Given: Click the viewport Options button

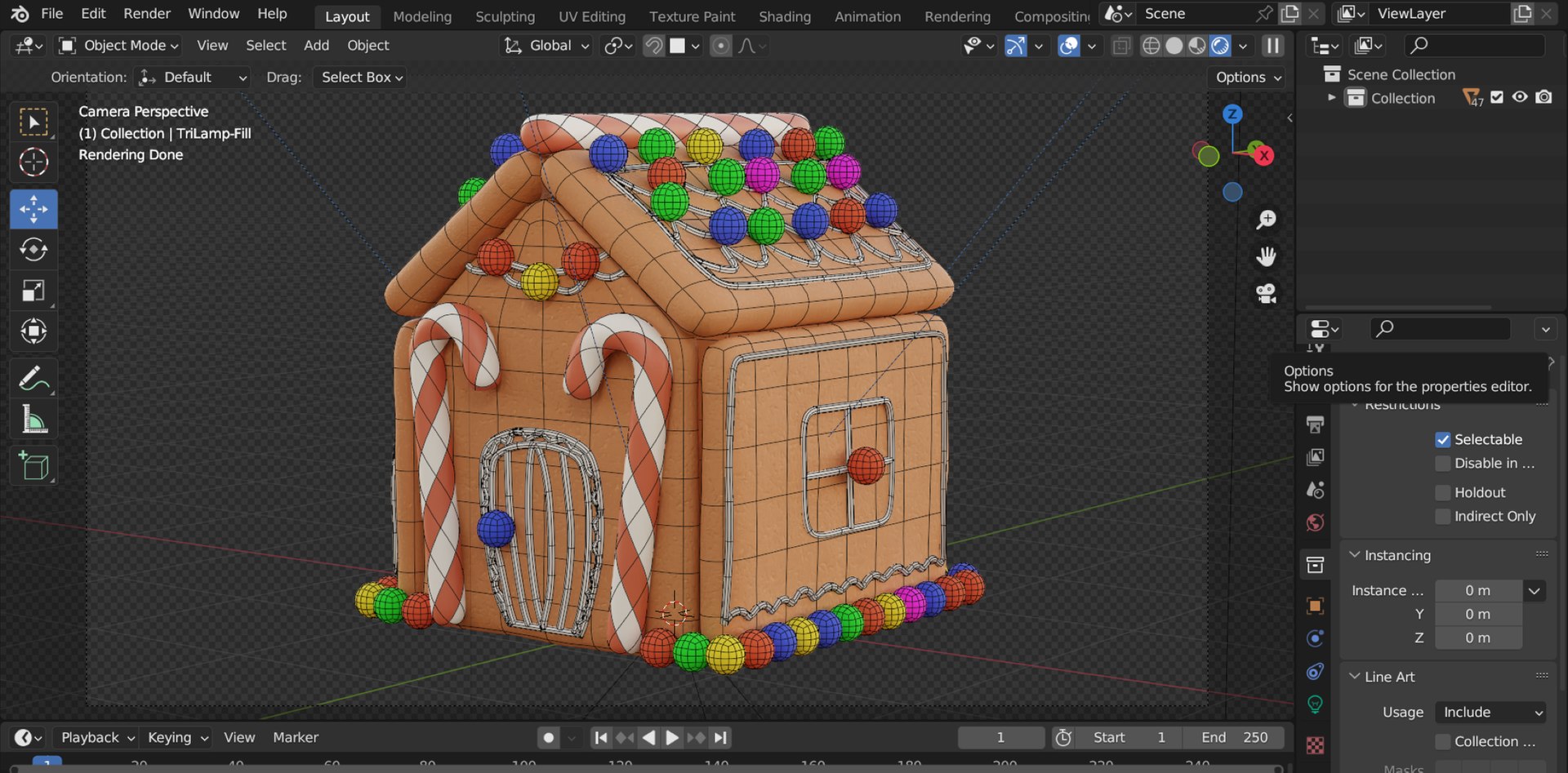Looking at the screenshot, I should pyautogui.click(x=1248, y=77).
